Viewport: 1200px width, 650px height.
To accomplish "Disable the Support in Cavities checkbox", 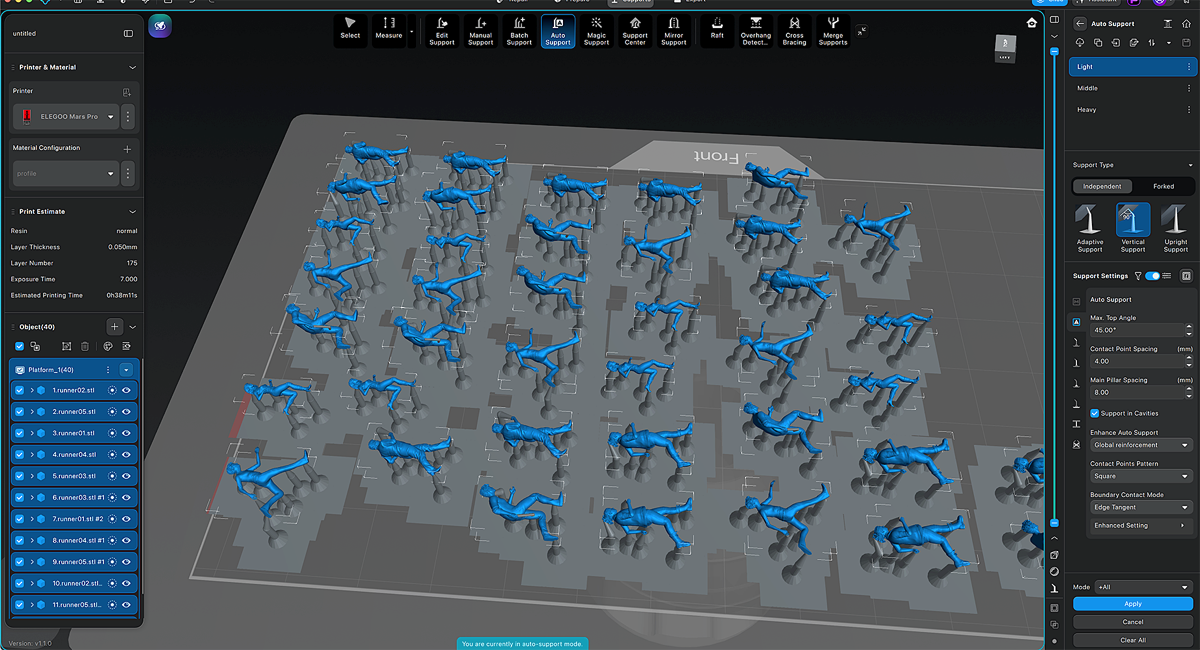I will point(1094,413).
